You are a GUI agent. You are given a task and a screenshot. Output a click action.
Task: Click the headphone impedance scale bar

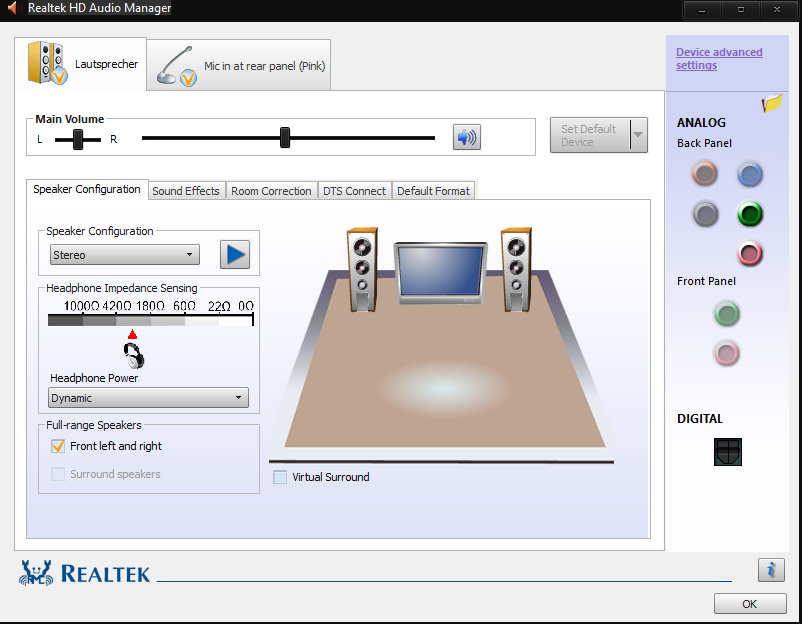click(151, 320)
